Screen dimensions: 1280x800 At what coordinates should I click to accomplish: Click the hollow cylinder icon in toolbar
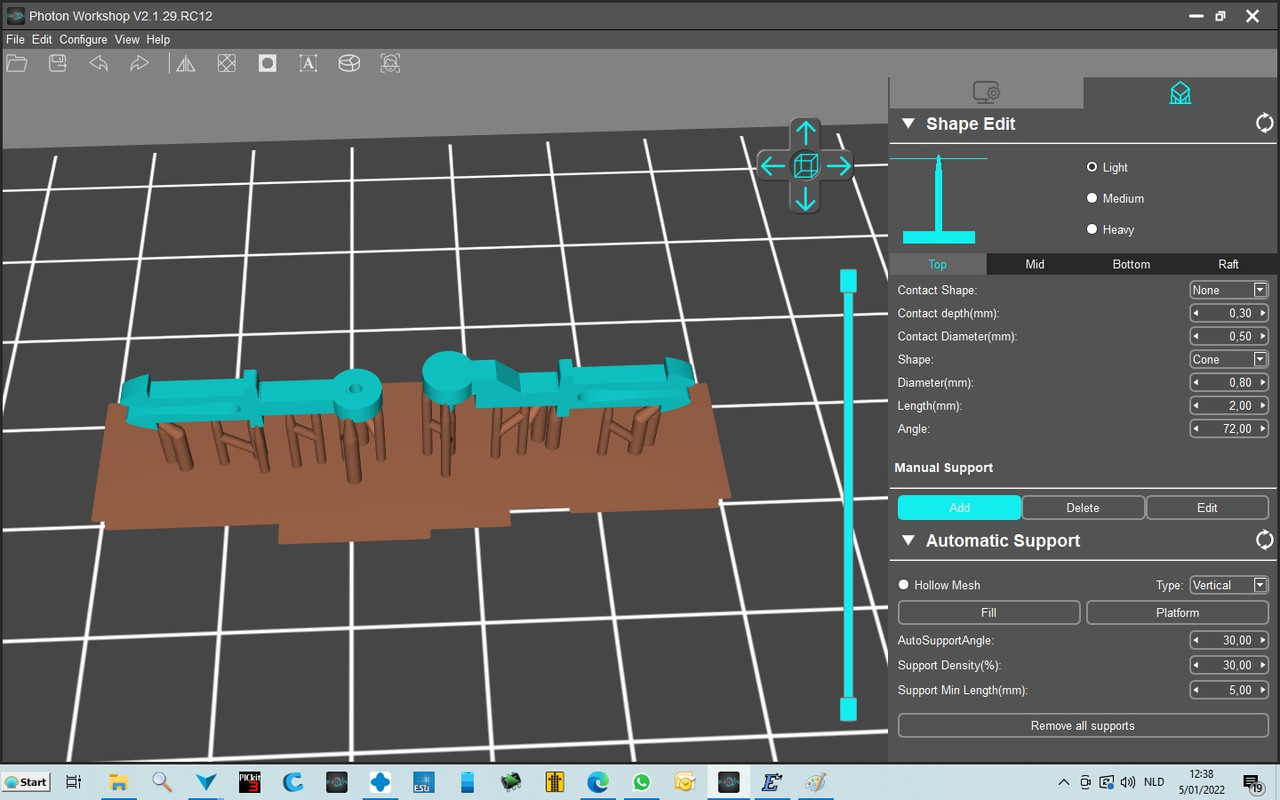coord(349,63)
